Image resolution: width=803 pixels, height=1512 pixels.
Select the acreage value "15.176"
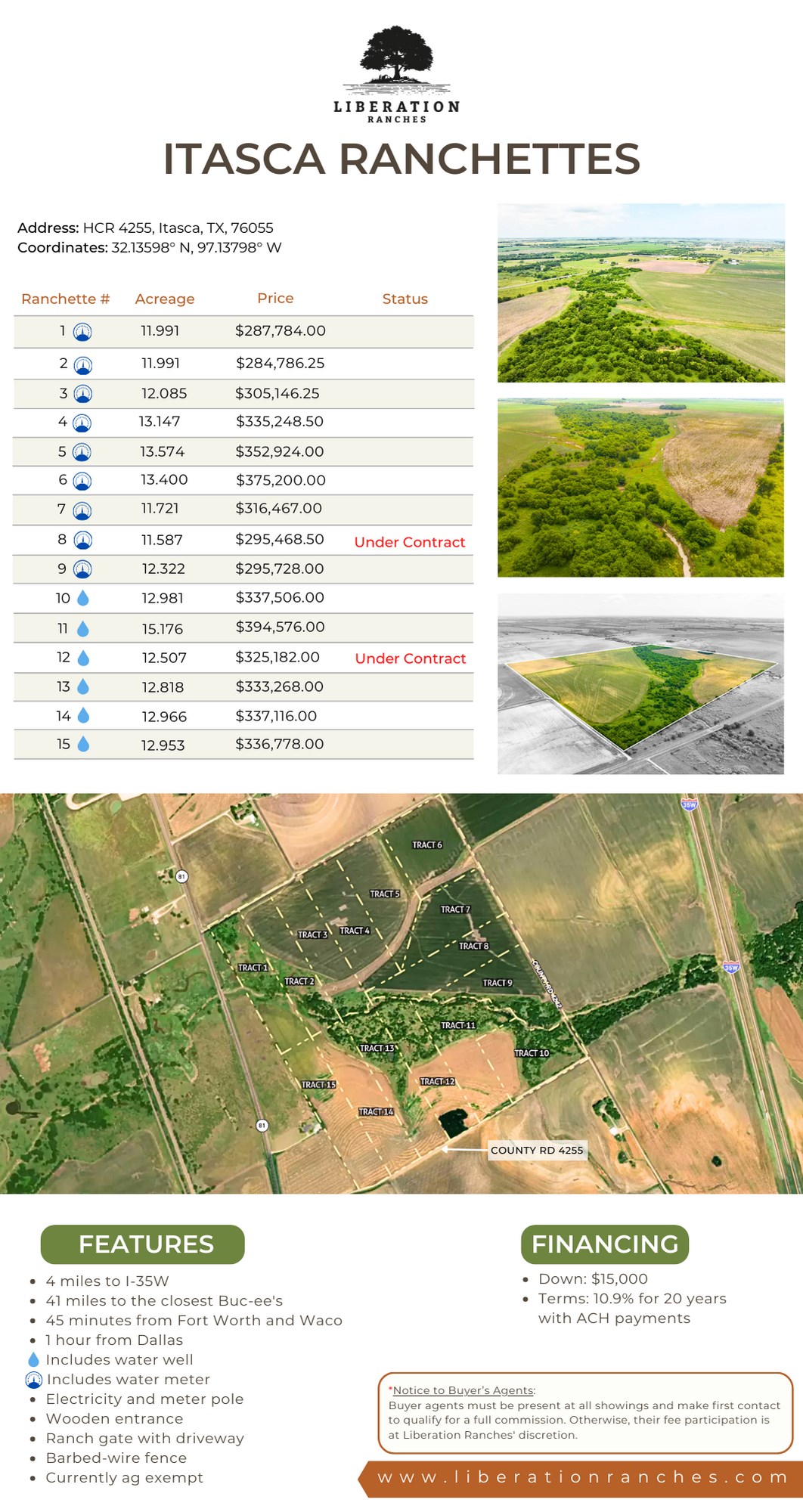point(163,629)
